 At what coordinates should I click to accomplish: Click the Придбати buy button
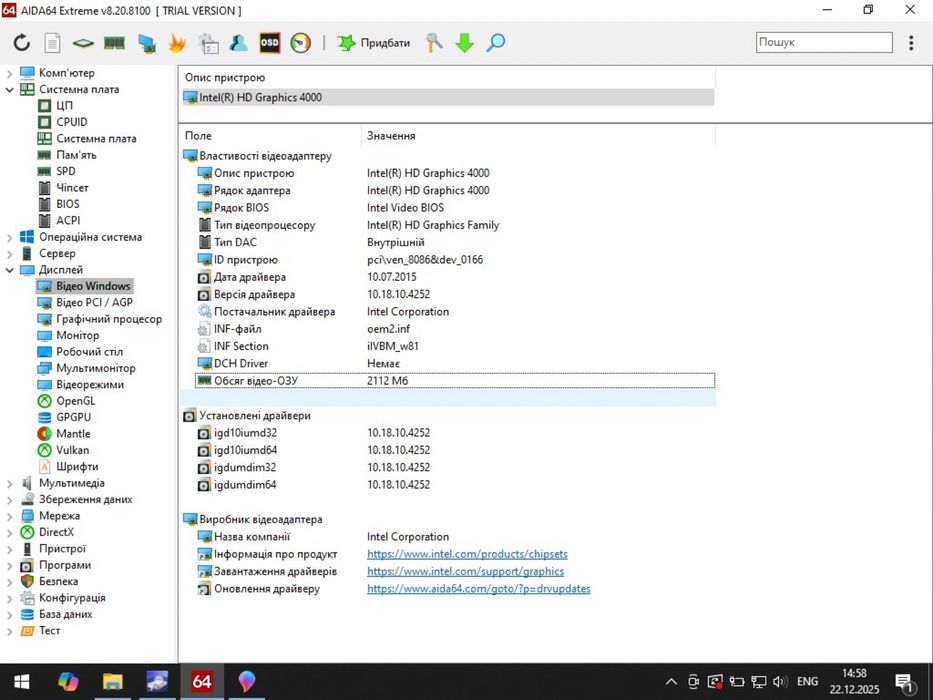coord(373,43)
